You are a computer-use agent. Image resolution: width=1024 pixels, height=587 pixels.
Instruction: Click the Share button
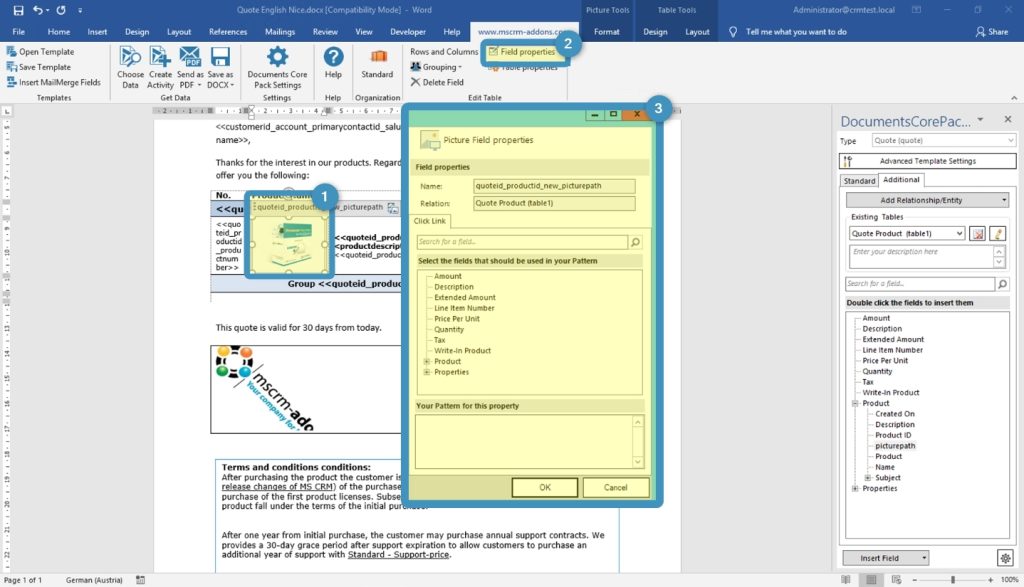pyautogui.click(x=991, y=31)
